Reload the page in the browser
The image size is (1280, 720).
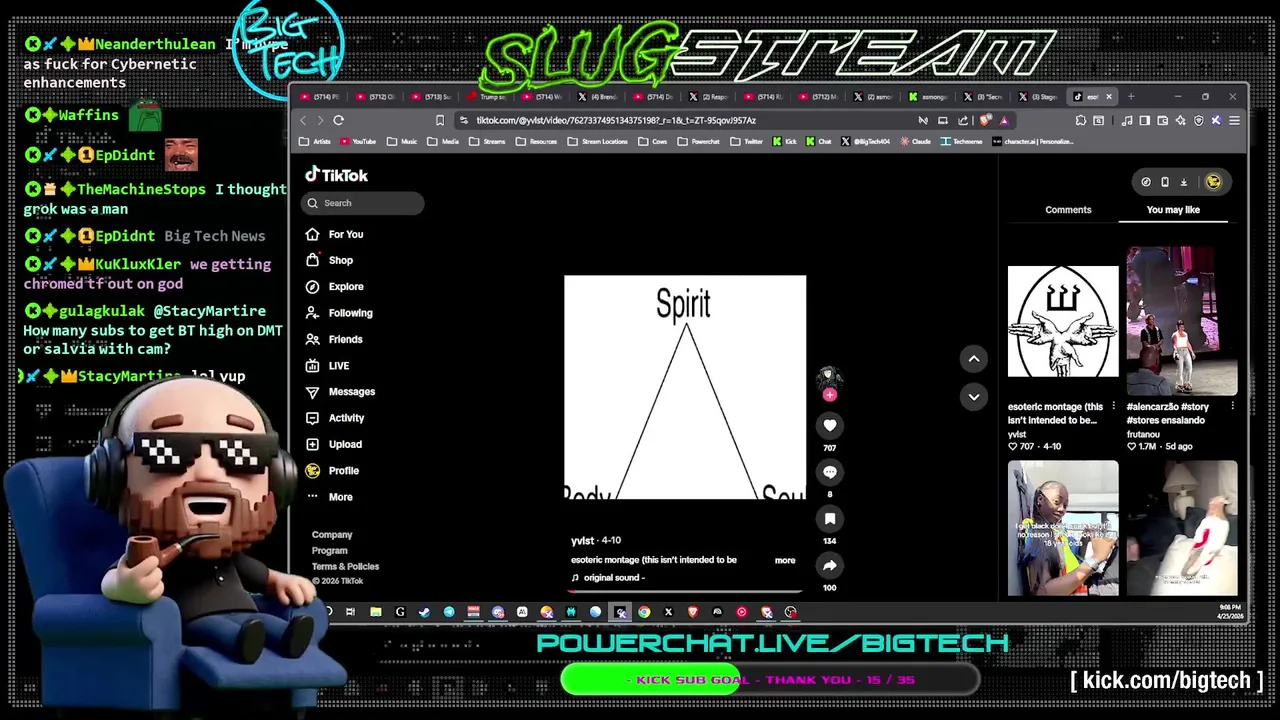(339, 120)
